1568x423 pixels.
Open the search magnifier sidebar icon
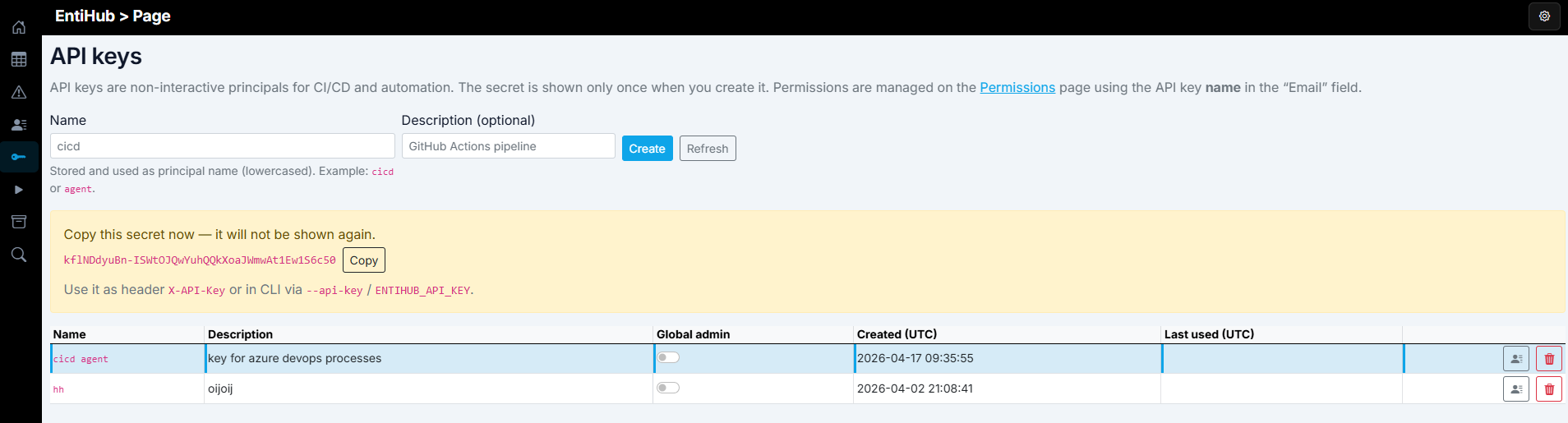[19, 255]
